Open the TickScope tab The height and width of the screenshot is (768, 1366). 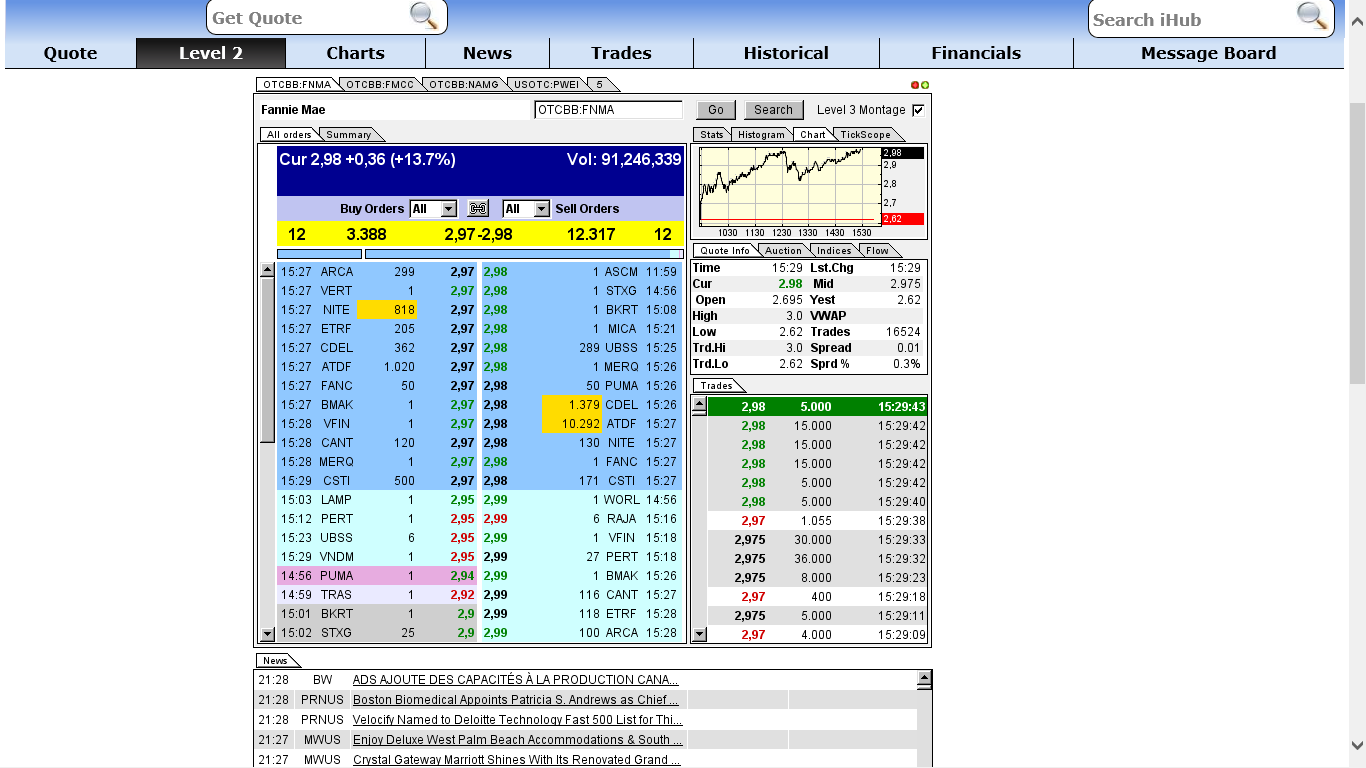tap(865, 135)
